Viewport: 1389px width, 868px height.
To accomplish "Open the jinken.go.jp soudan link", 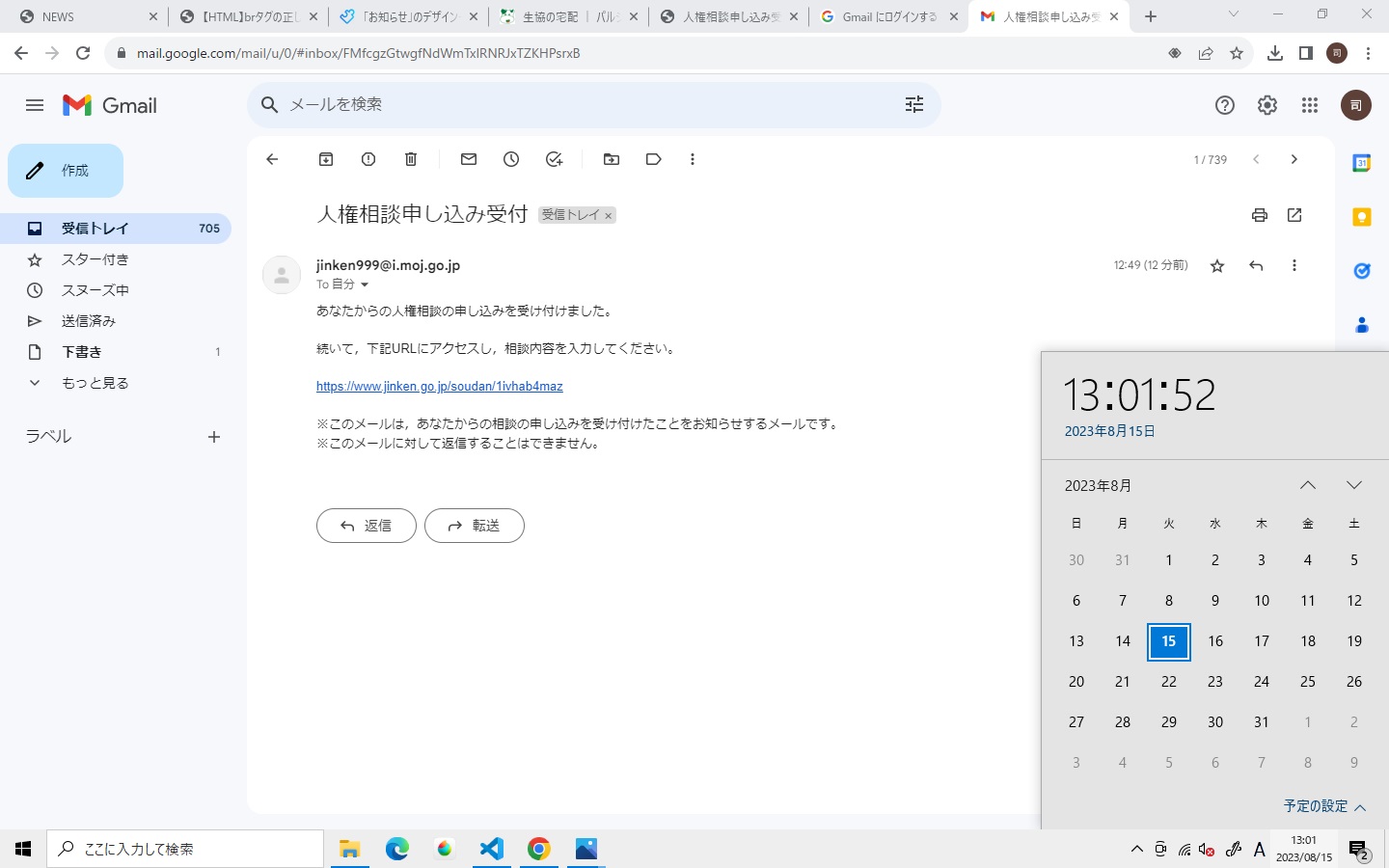I will pos(440,386).
